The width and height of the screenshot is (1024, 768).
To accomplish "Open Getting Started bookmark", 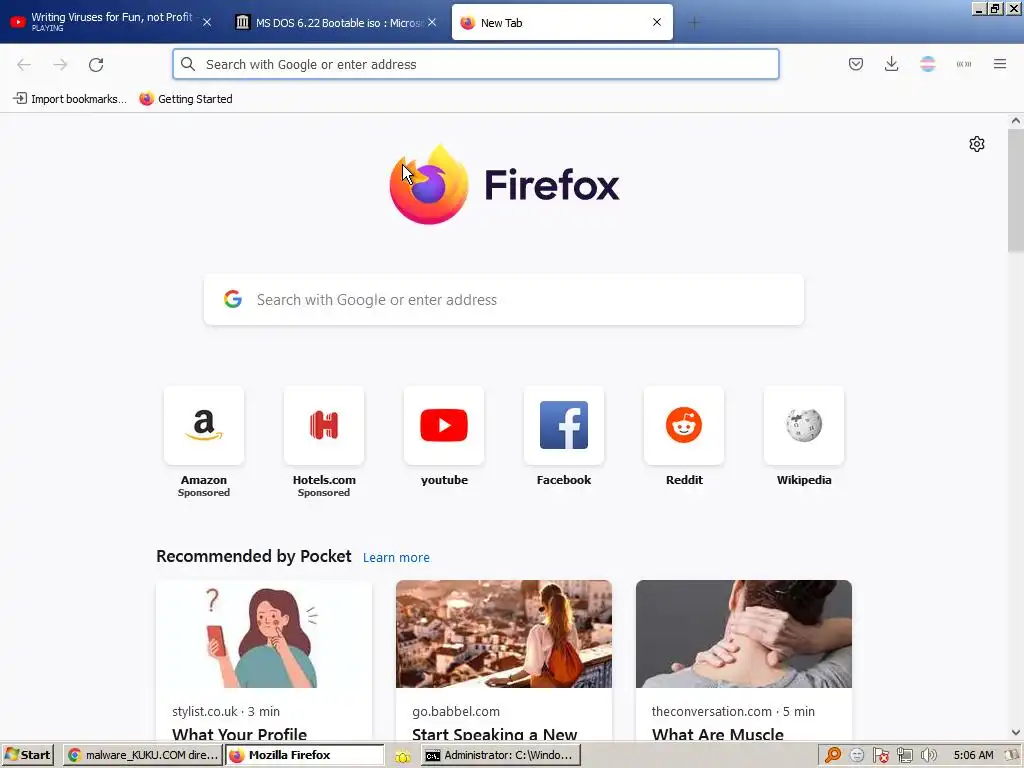I will [186, 99].
